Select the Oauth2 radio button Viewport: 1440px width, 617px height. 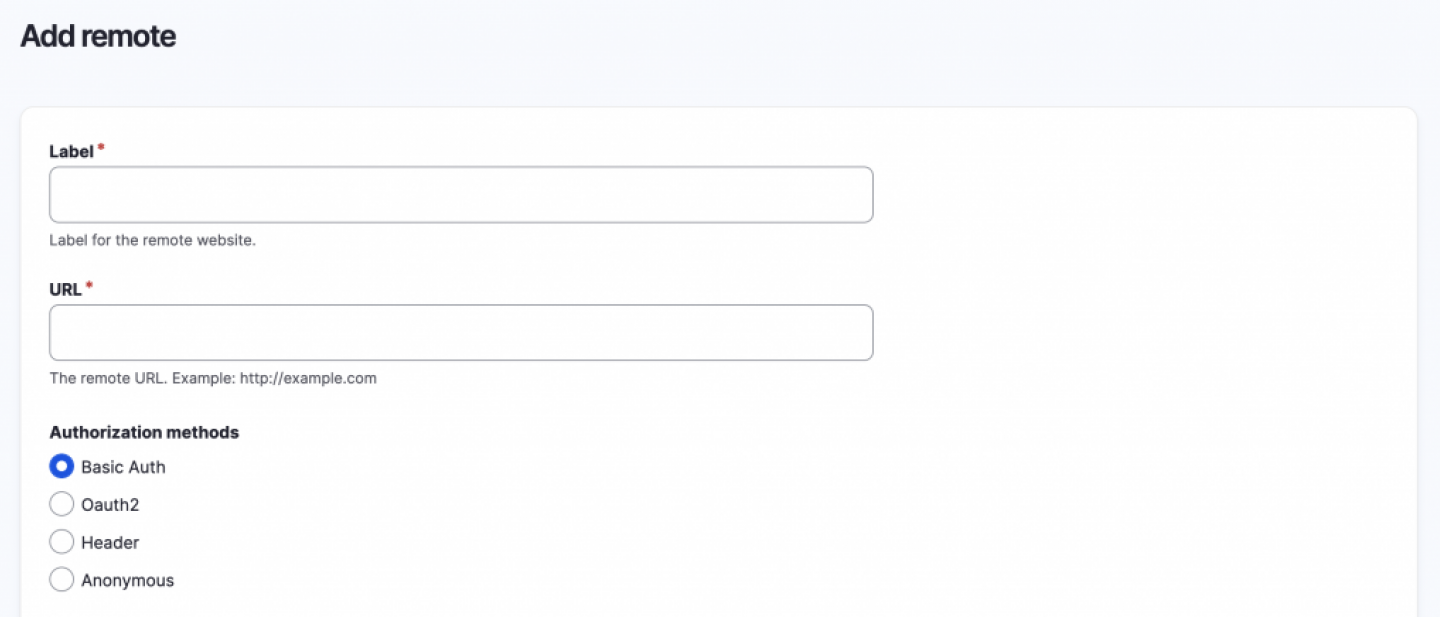tap(62, 505)
